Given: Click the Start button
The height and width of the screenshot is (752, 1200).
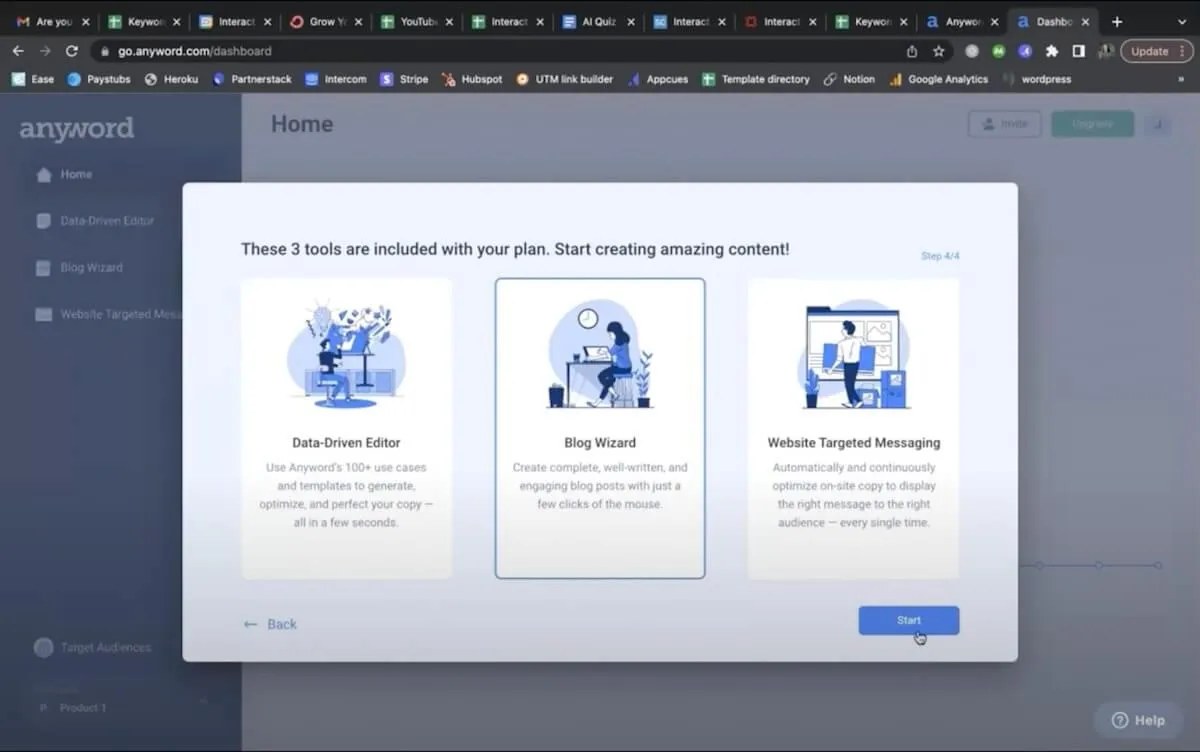Looking at the screenshot, I should (908, 620).
